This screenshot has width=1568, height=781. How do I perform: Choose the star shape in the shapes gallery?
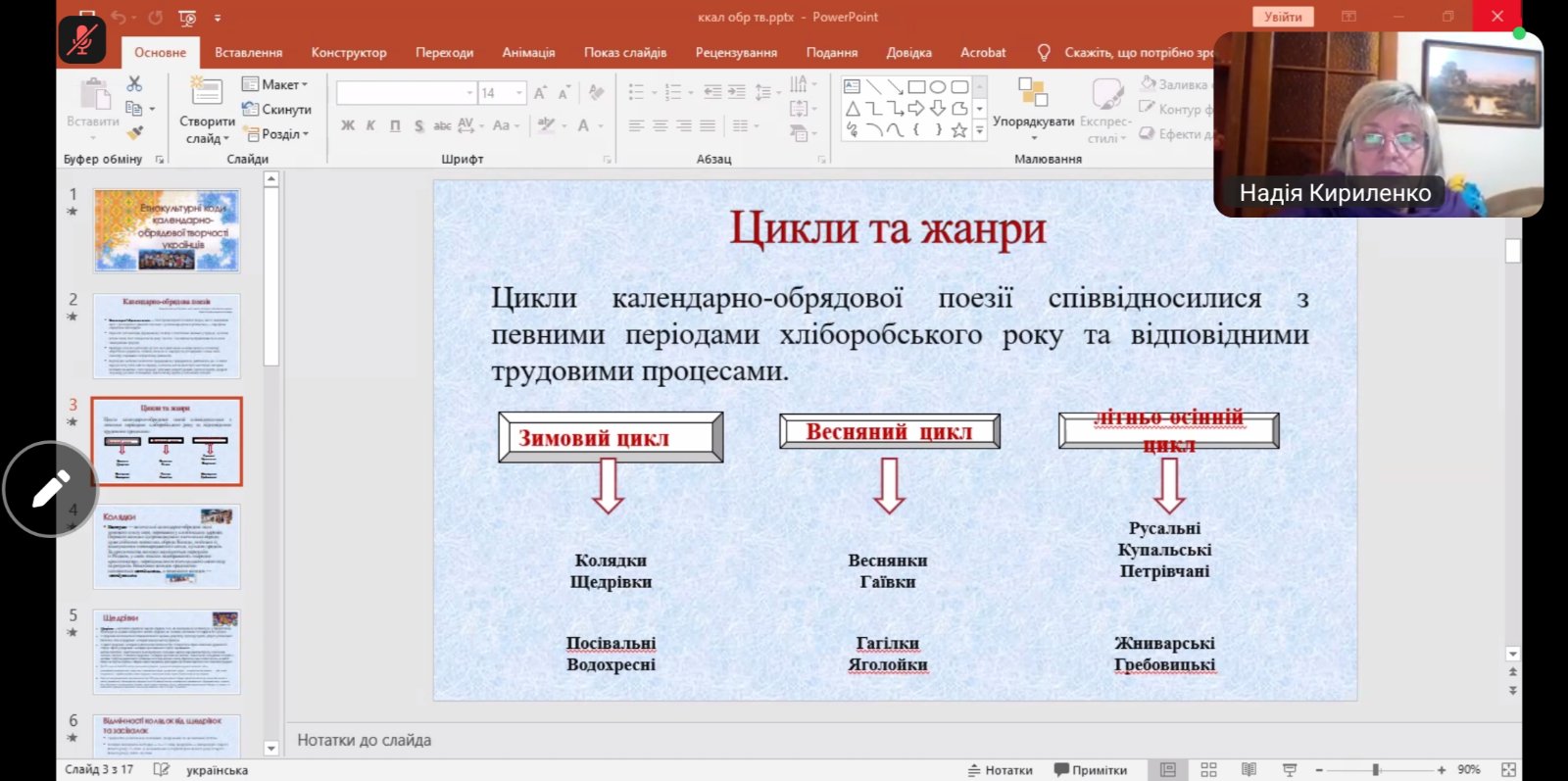pyautogui.click(x=958, y=129)
